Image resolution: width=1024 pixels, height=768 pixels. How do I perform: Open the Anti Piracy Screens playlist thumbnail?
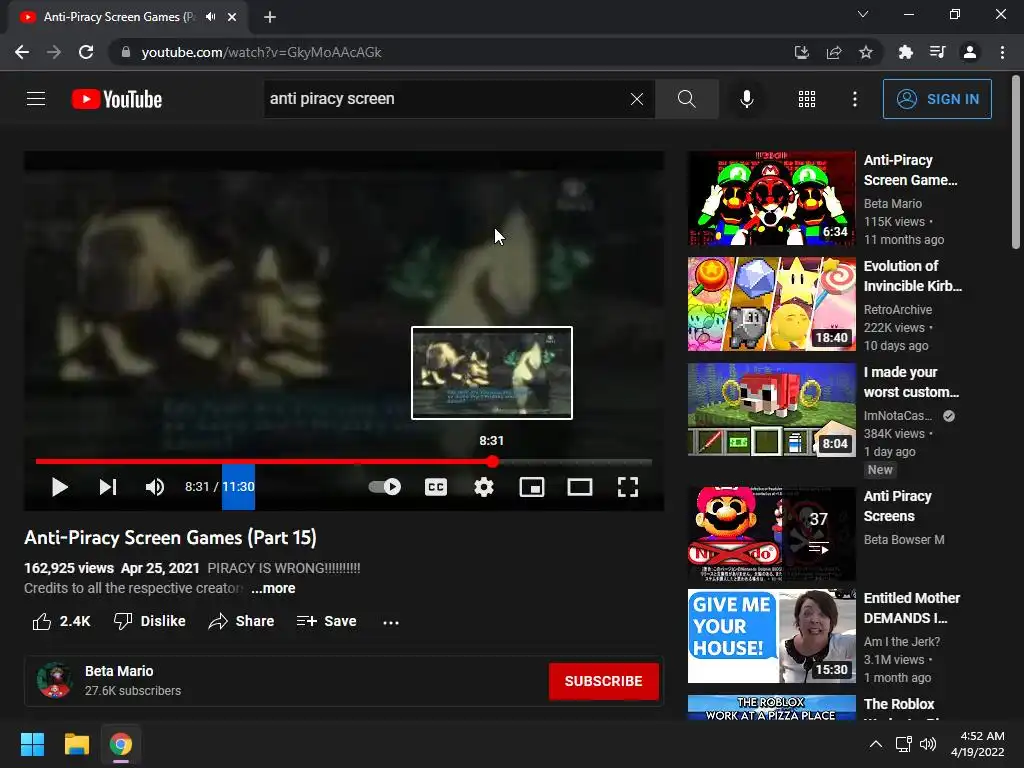771,534
